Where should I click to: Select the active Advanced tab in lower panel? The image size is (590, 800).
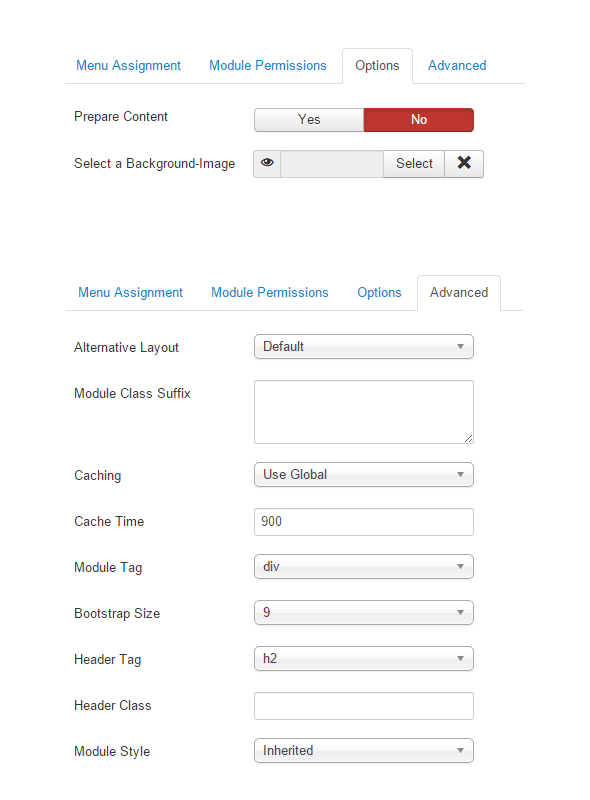[459, 293]
